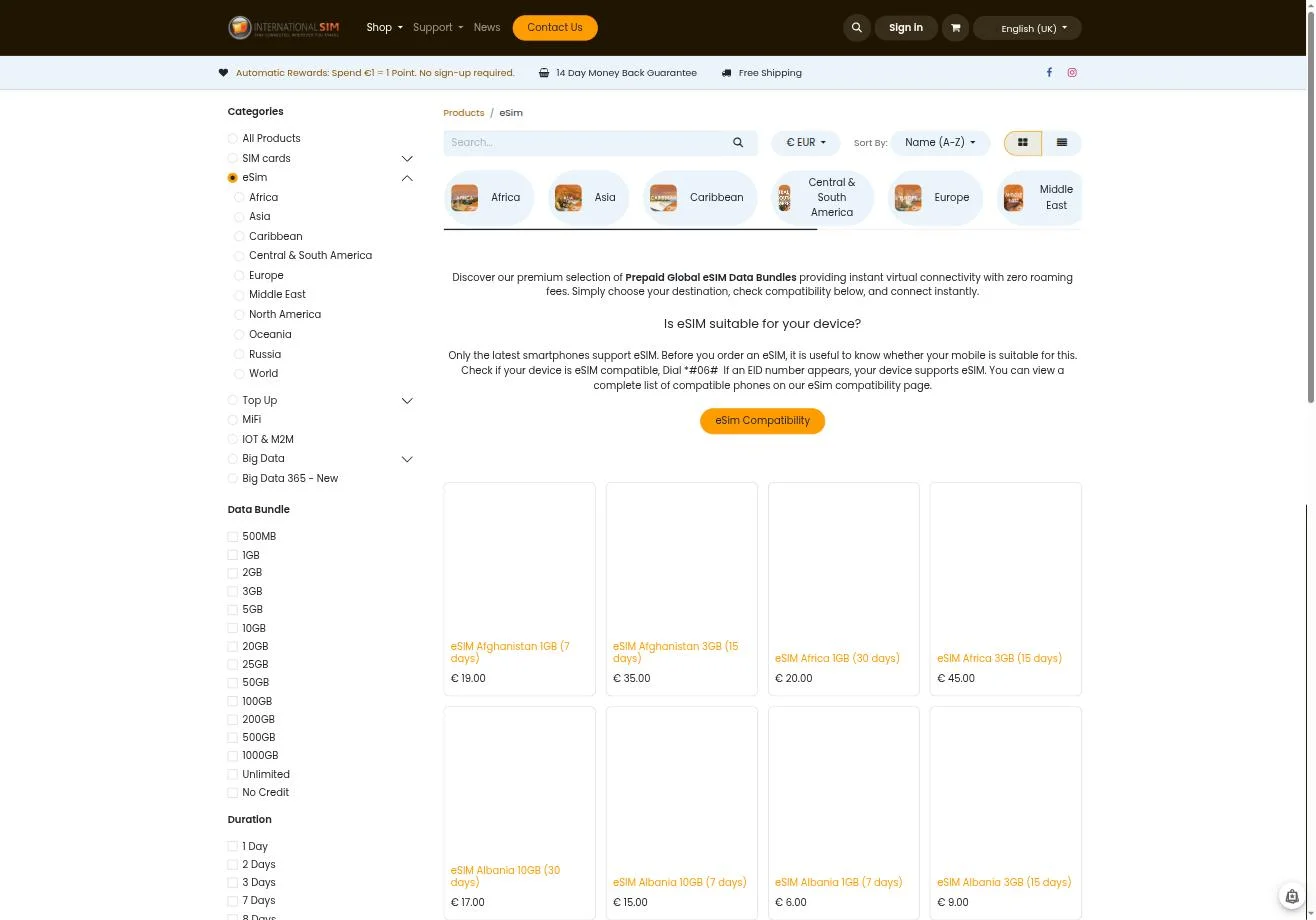Expand the Top Up category

(407, 401)
